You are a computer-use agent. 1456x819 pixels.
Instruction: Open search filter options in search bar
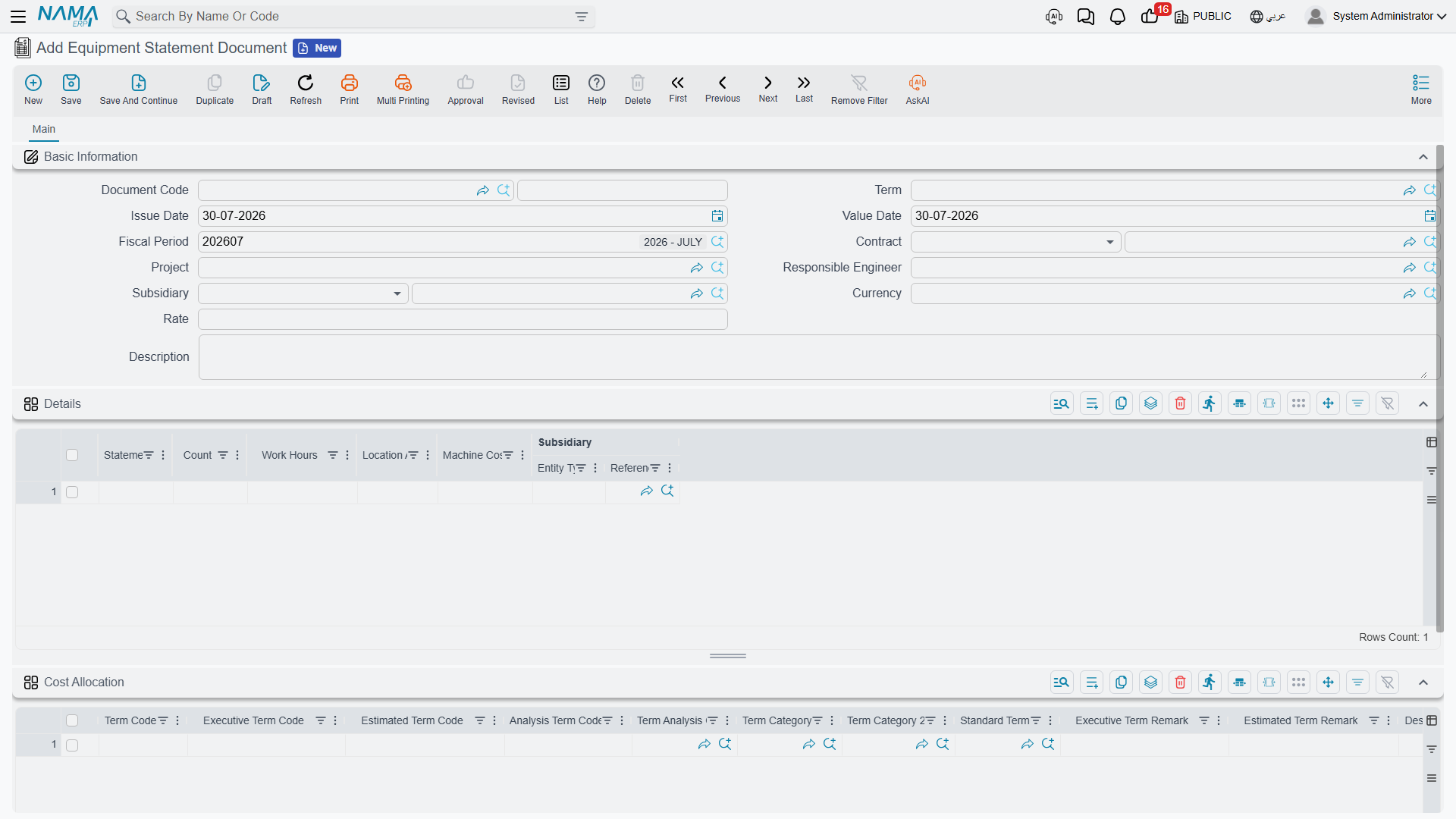582,17
